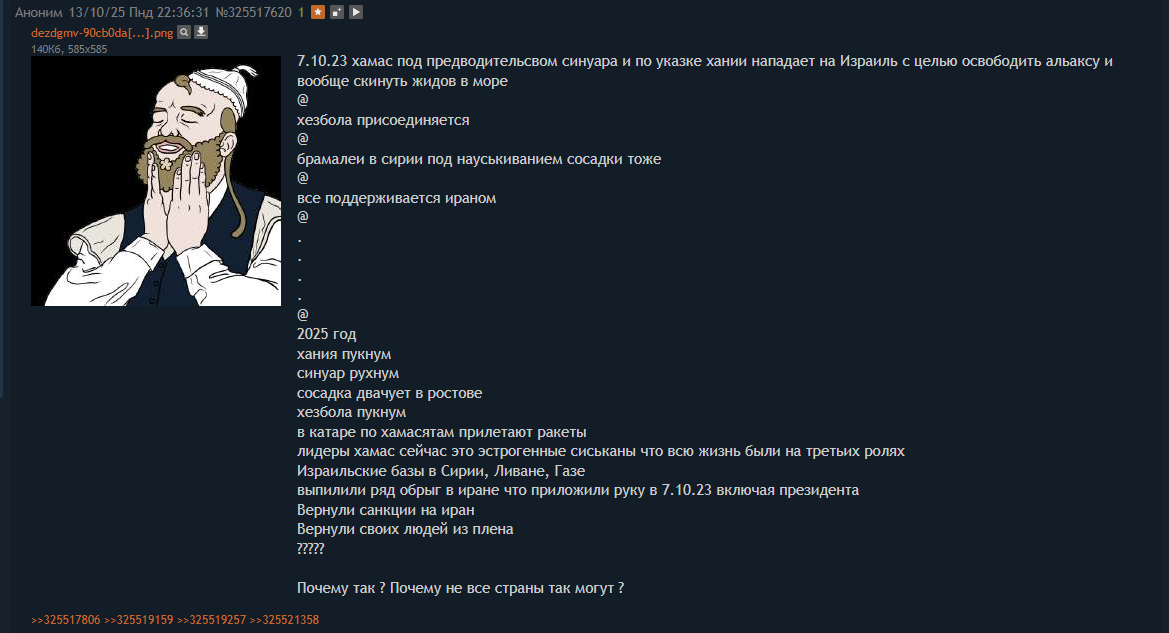The width and height of the screenshot is (1169, 633).
Task: Open the attached cartoon image thumbnail
Action: [x=156, y=181]
